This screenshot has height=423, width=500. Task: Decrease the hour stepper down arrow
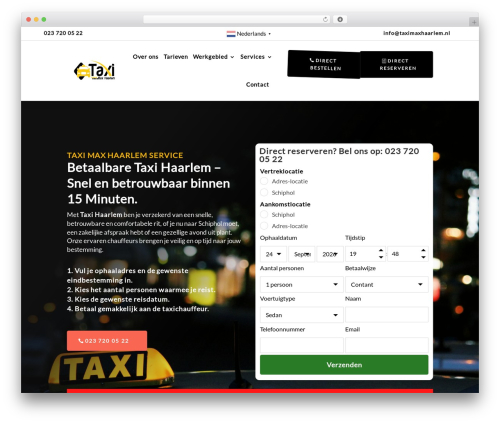(381, 257)
